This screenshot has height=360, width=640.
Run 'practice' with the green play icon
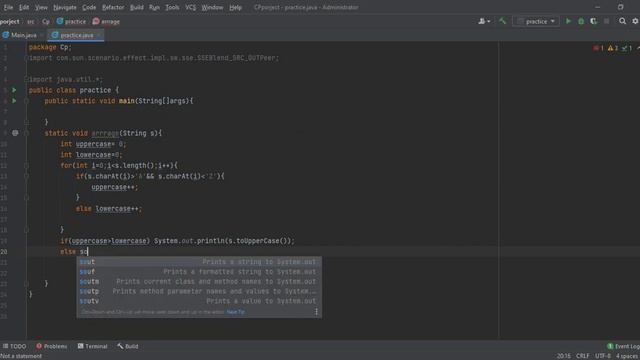click(568, 21)
